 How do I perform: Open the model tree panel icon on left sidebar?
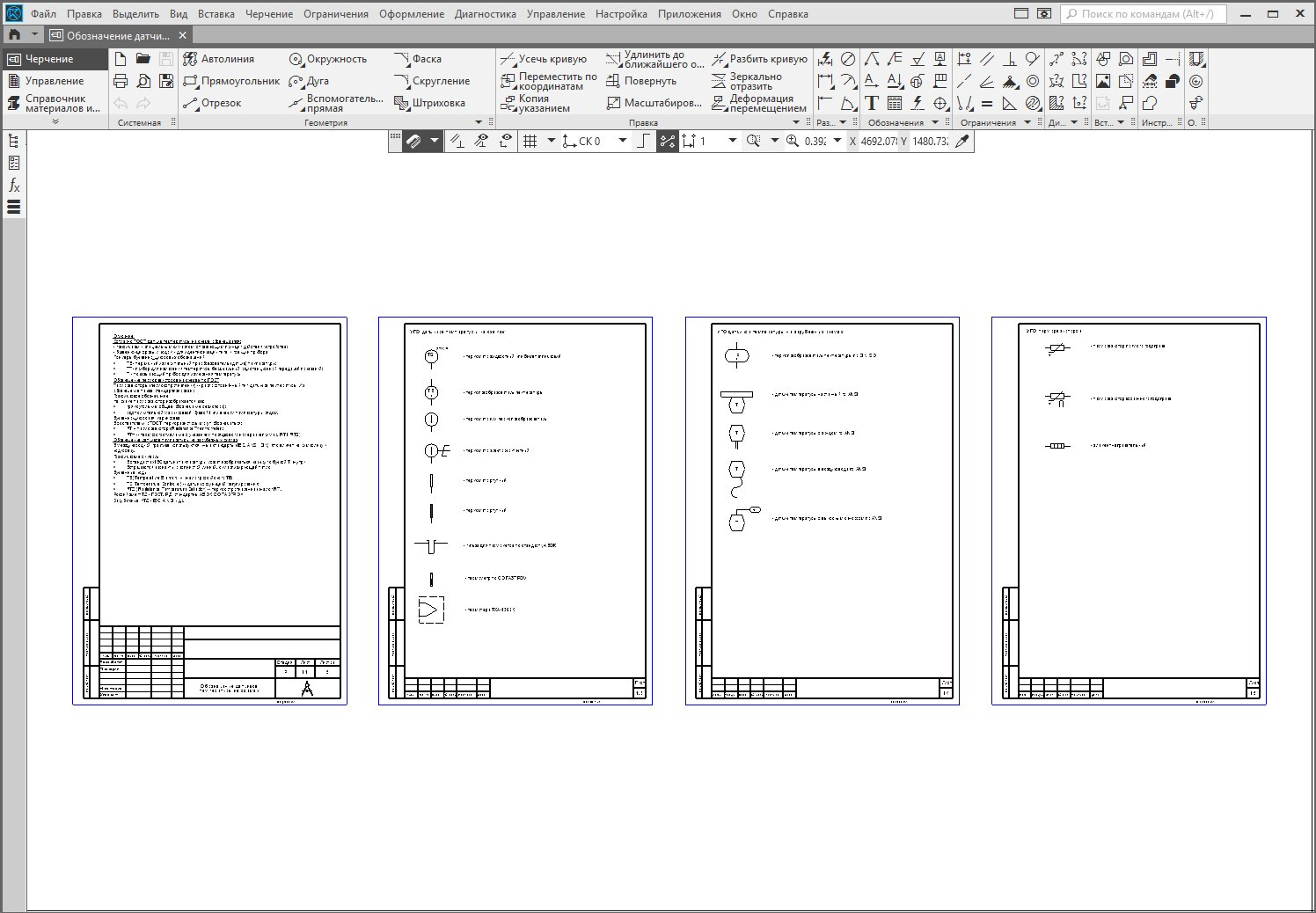pyautogui.click(x=14, y=141)
